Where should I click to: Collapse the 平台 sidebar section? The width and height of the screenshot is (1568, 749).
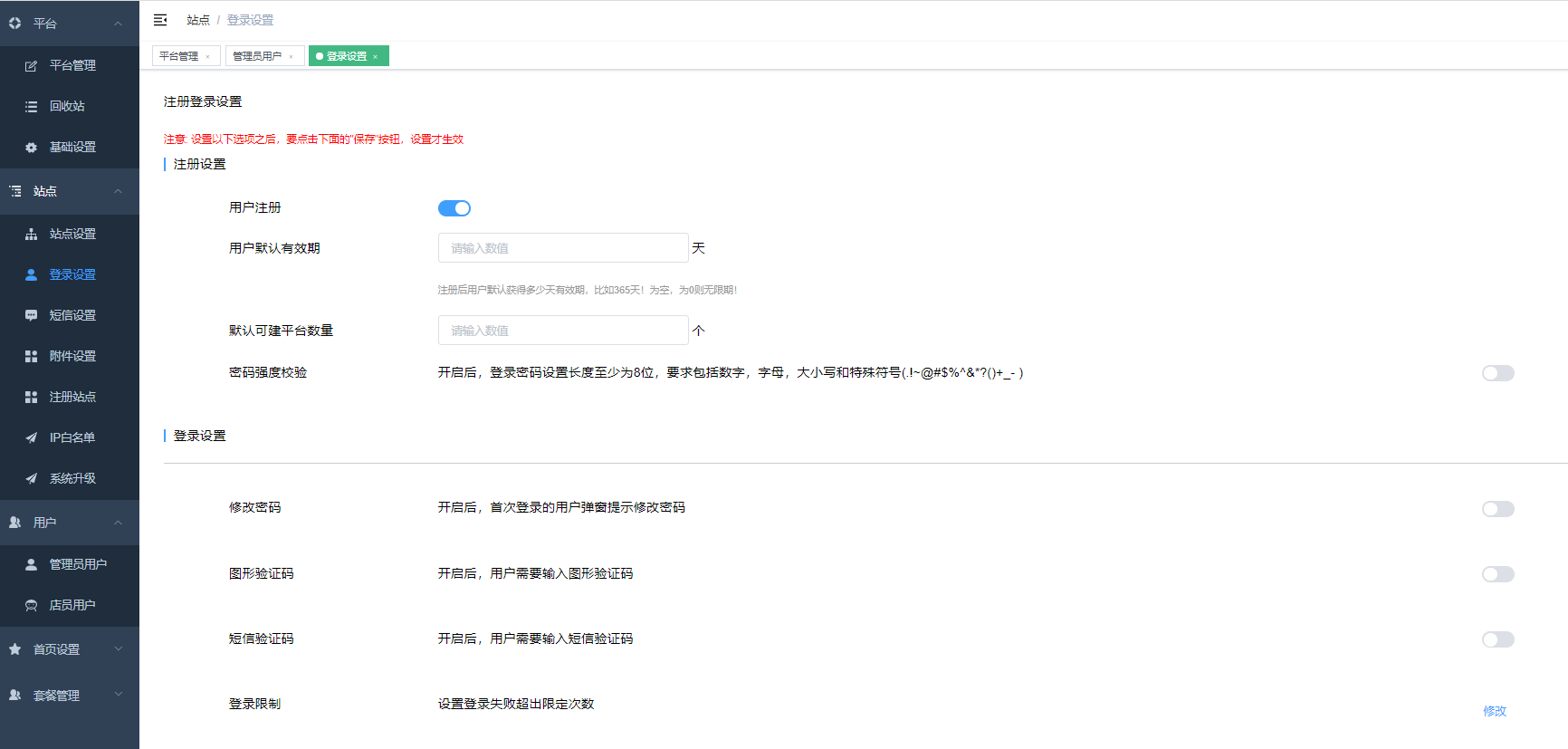(x=118, y=24)
